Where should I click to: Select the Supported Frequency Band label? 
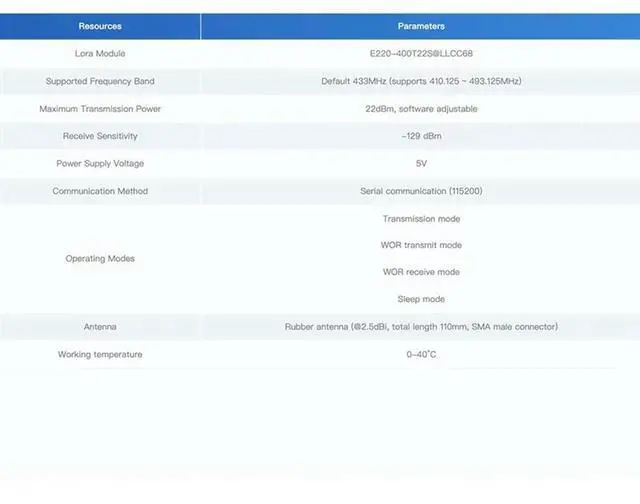pos(100,81)
